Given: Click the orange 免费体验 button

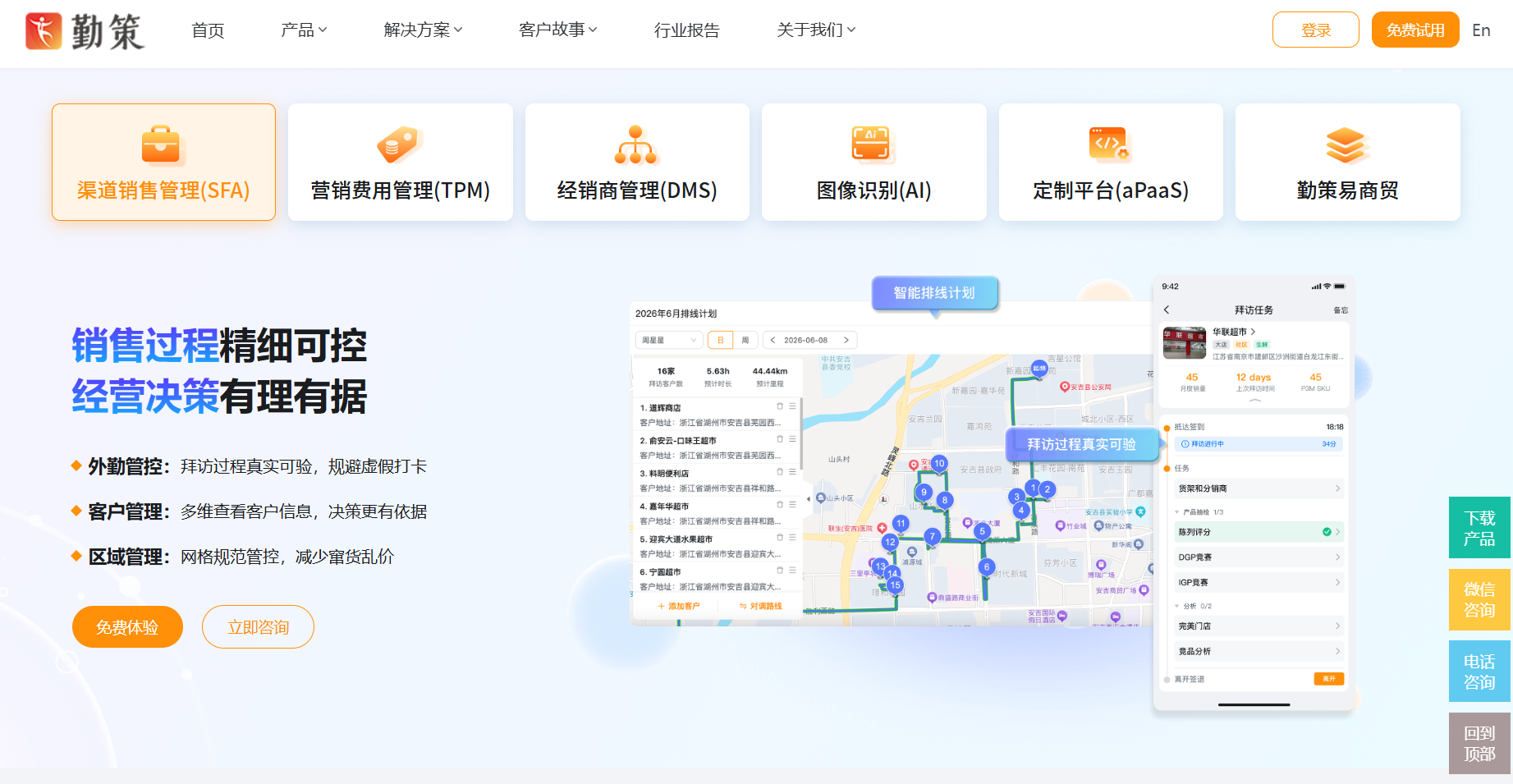Looking at the screenshot, I should click(x=127, y=627).
